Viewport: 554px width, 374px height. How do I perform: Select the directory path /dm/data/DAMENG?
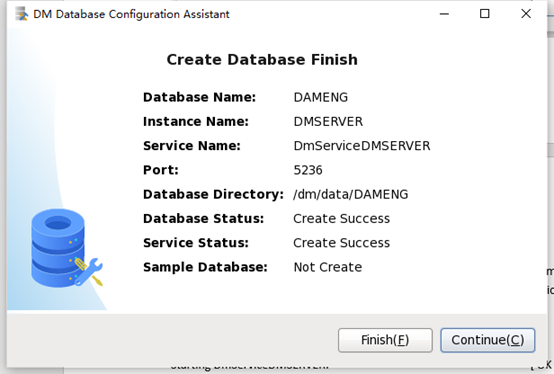[x=350, y=194]
